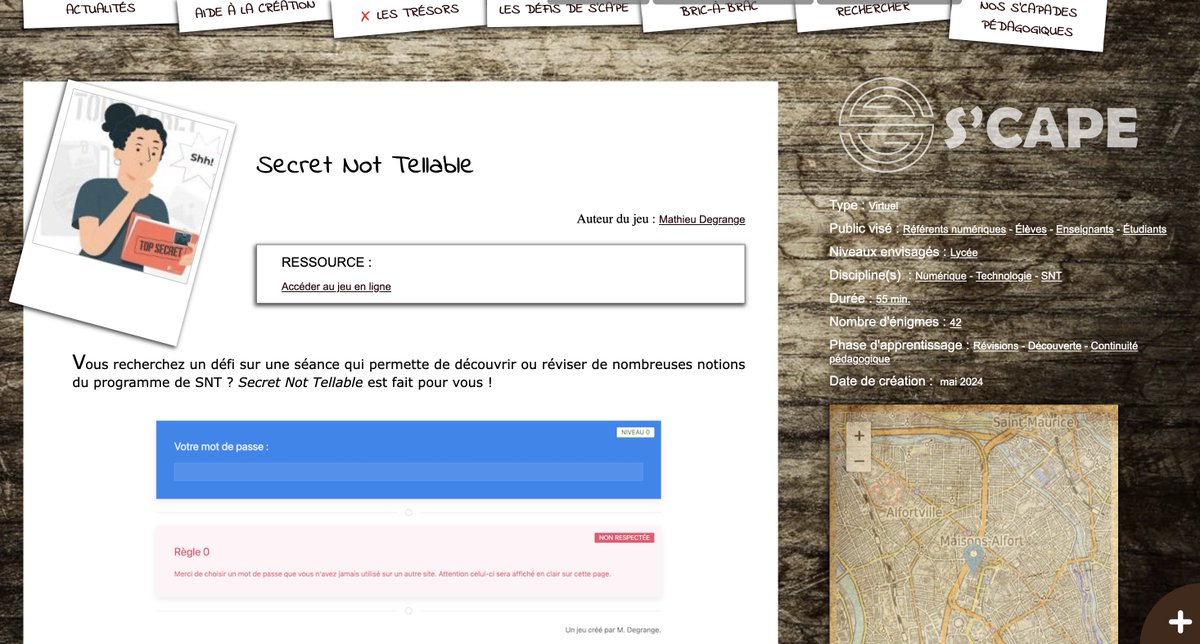
Task: Zoom out on the map
Action: (x=859, y=460)
